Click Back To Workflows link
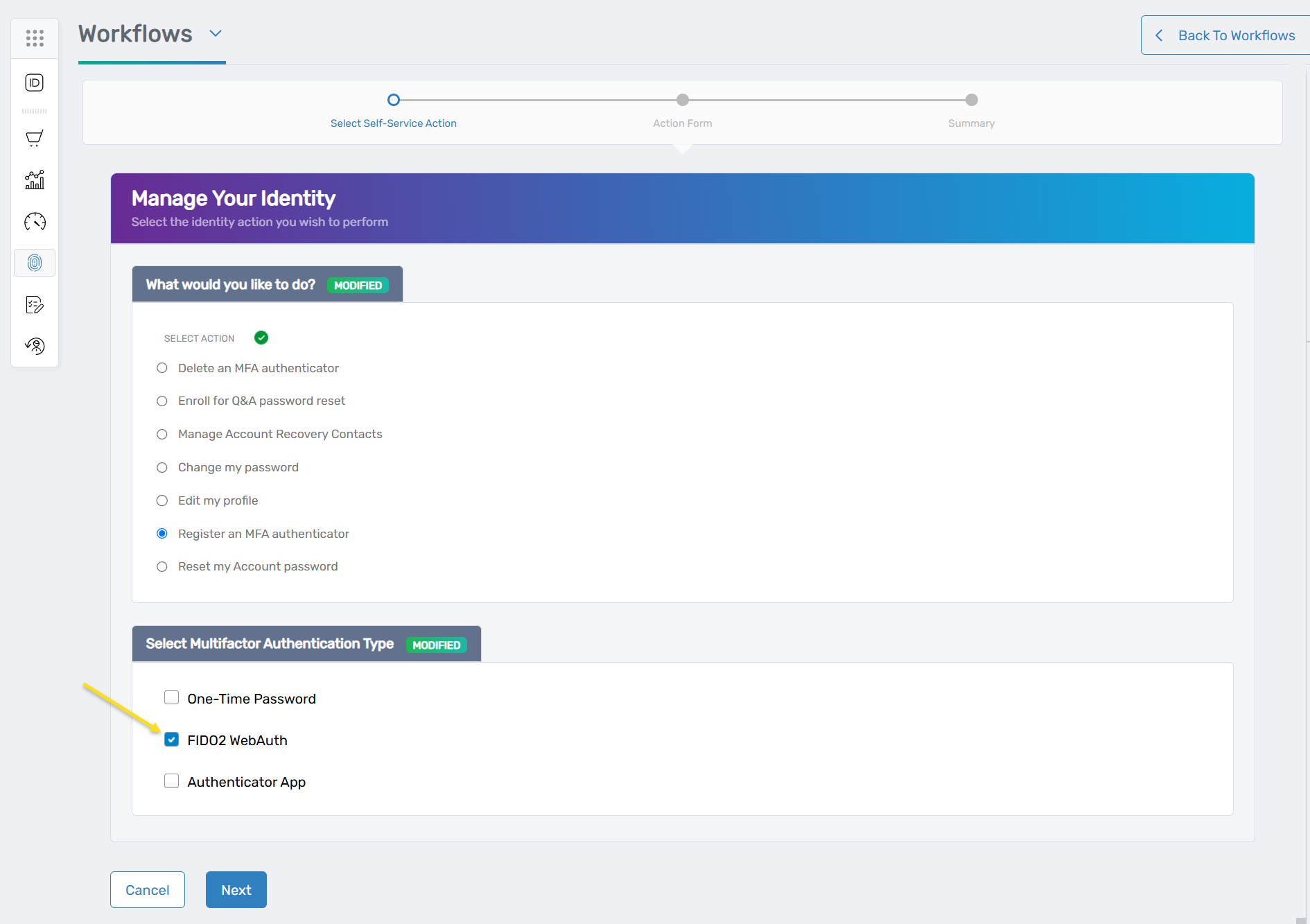Viewport: 1310px width, 924px height. (1237, 35)
